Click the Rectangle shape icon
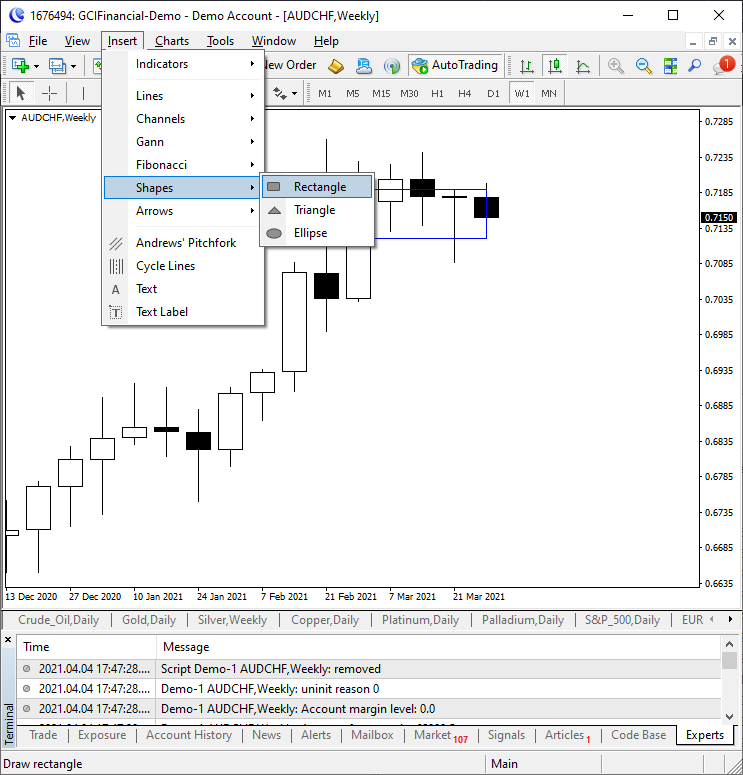This screenshot has height=775, width=743. click(x=273, y=187)
